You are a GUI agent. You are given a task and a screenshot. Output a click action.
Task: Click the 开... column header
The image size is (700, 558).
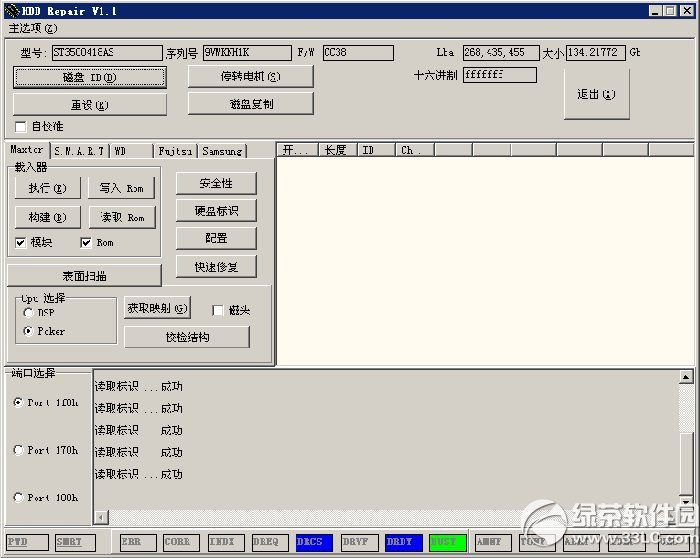pyautogui.click(x=297, y=150)
